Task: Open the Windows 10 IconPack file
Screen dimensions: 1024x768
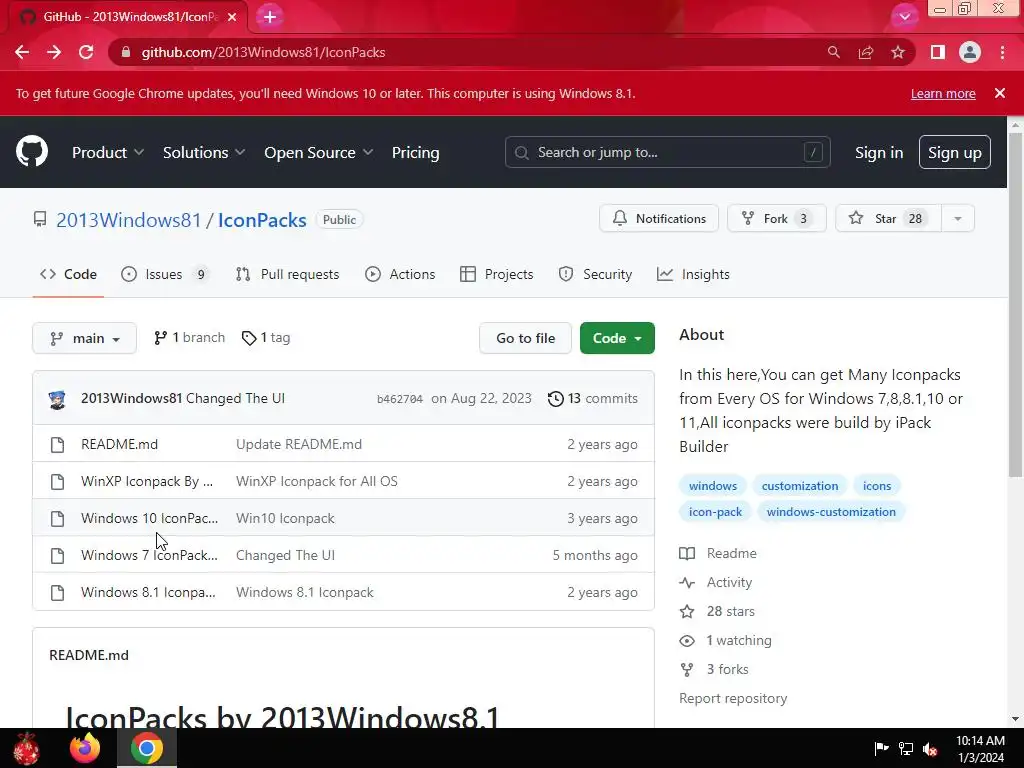Action: tap(150, 519)
